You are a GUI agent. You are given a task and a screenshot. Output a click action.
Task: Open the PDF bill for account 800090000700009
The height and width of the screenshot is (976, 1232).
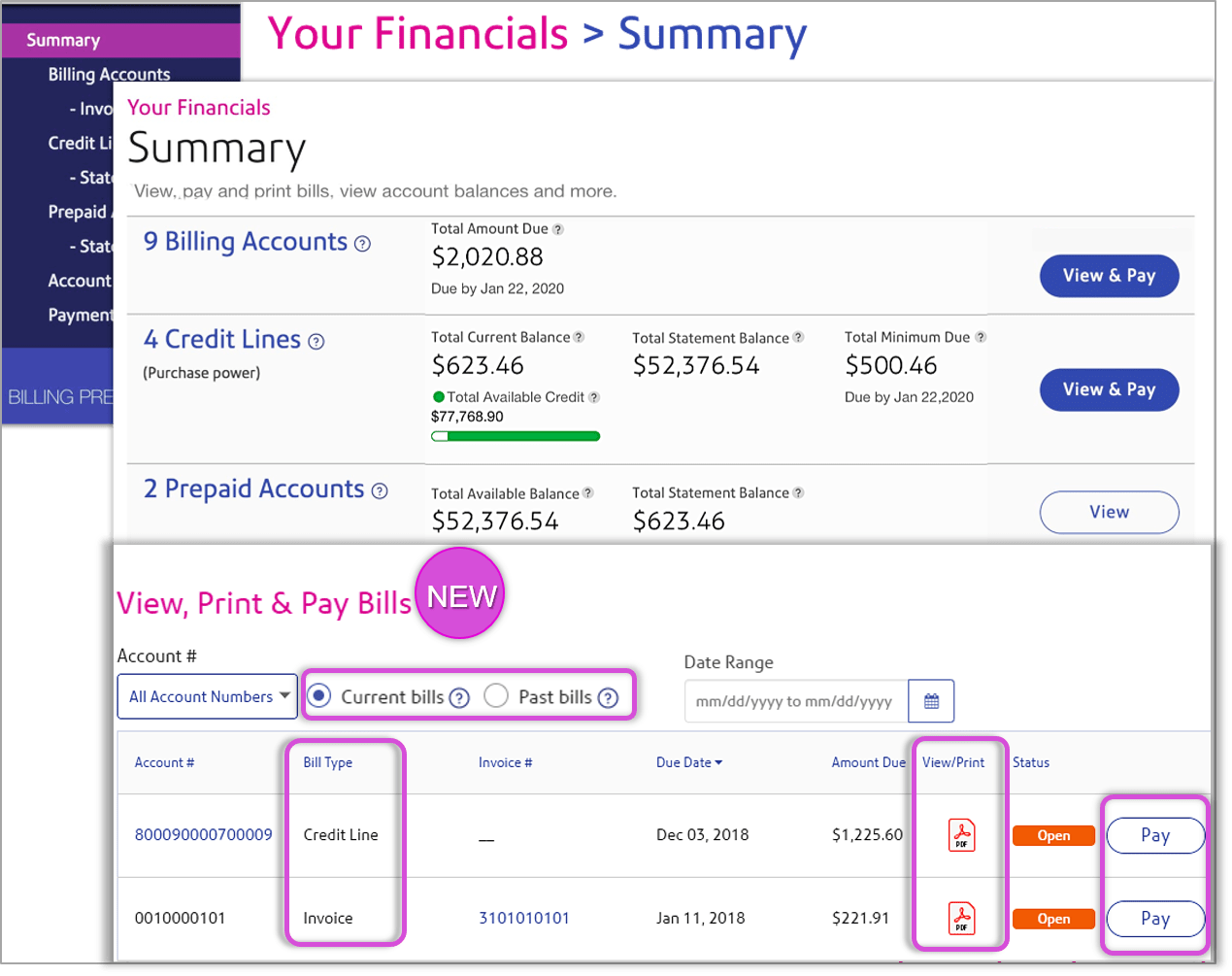pyautogui.click(x=960, y=835)
